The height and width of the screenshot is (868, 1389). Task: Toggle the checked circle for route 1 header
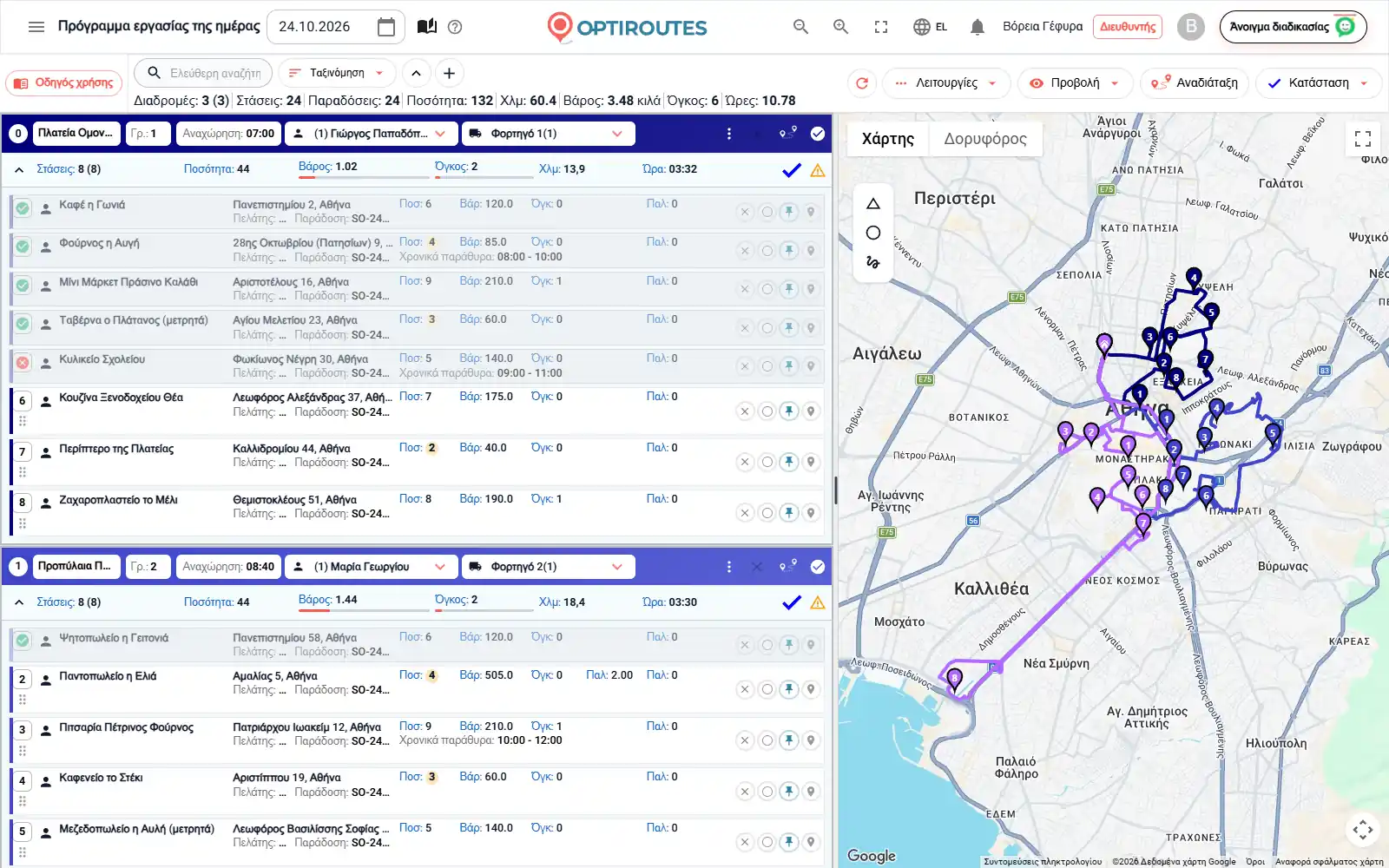818,567
